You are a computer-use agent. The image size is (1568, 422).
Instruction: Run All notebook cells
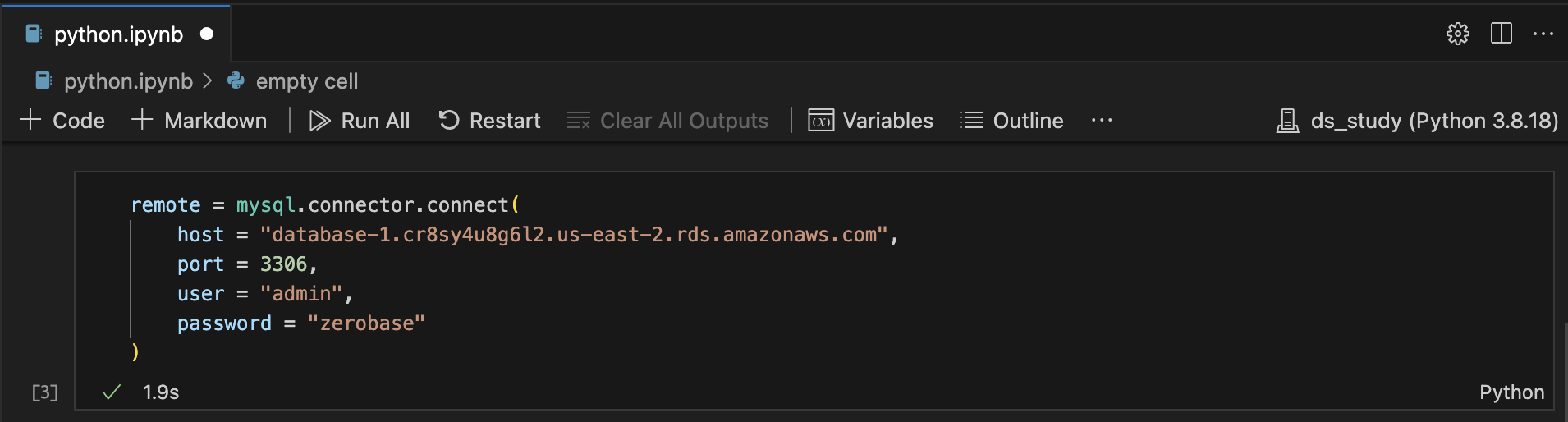tap(359, 121)
